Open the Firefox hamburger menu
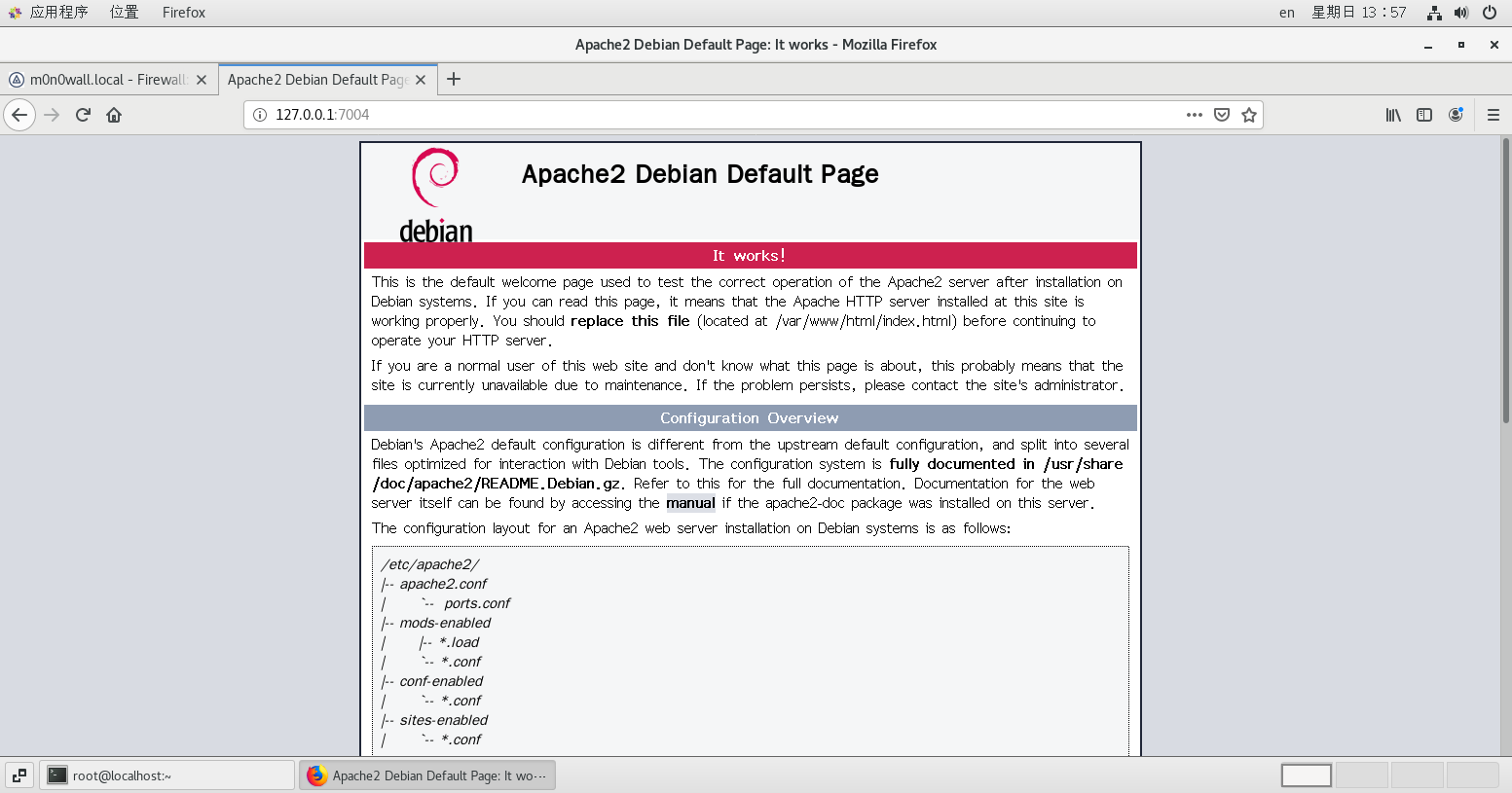1512x793 pixels. point(1493,115)
